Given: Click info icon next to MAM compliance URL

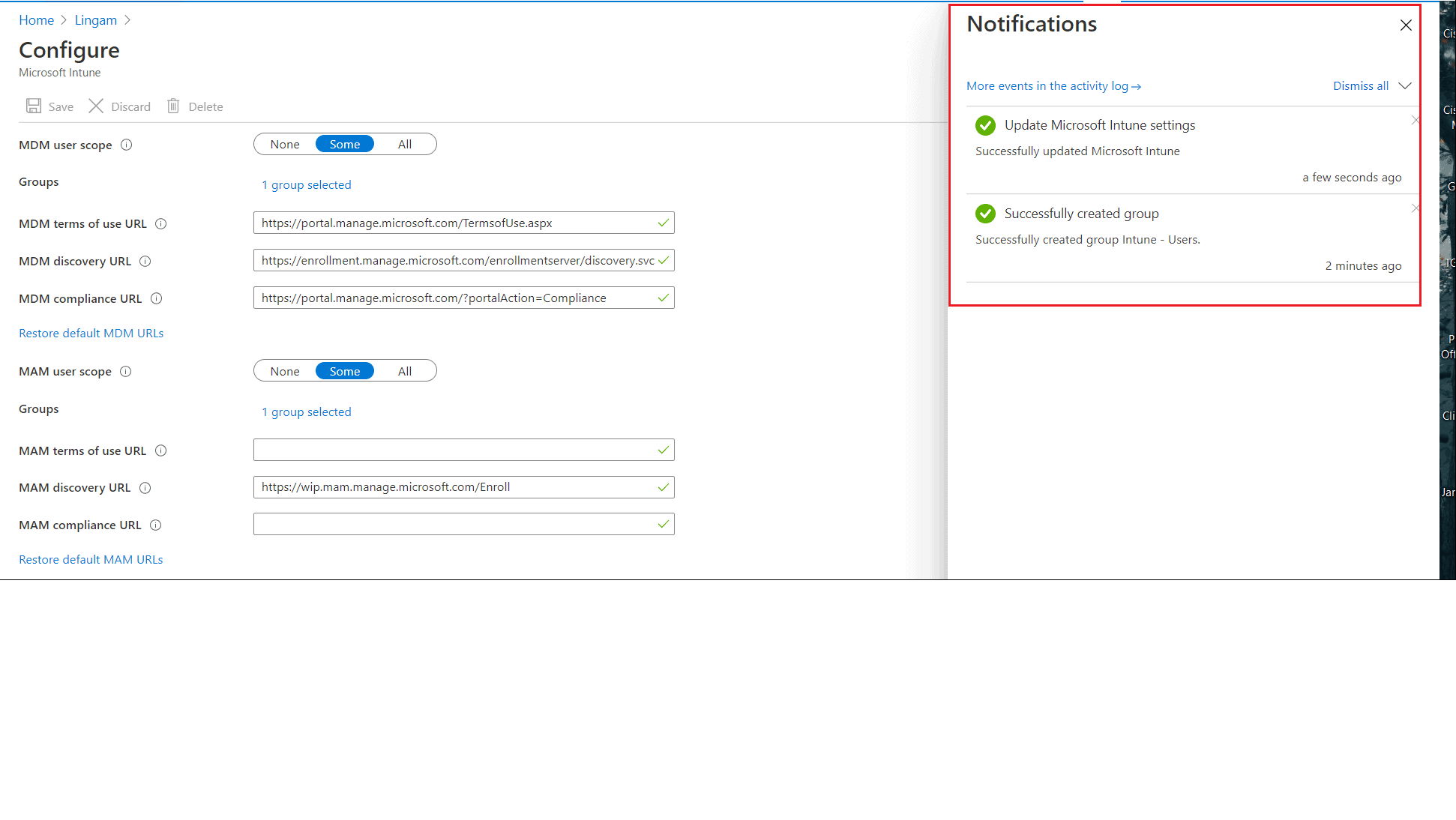Looking at the screenshot, I should pyautogui.click(x=156, y=525).
